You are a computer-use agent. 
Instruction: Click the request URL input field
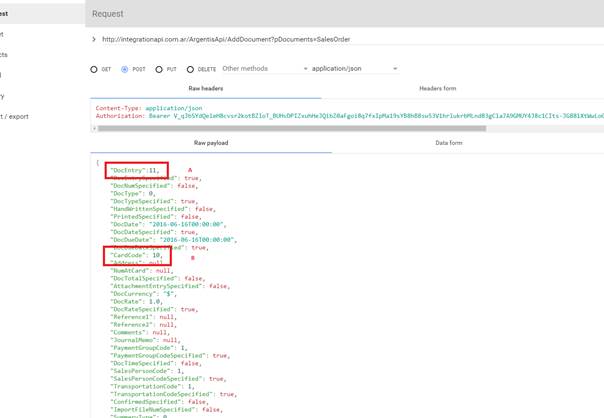tap(300, 40)
